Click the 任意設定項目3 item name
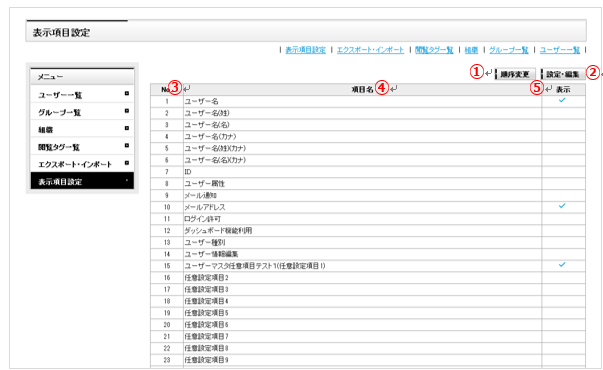 pos(207,289)
